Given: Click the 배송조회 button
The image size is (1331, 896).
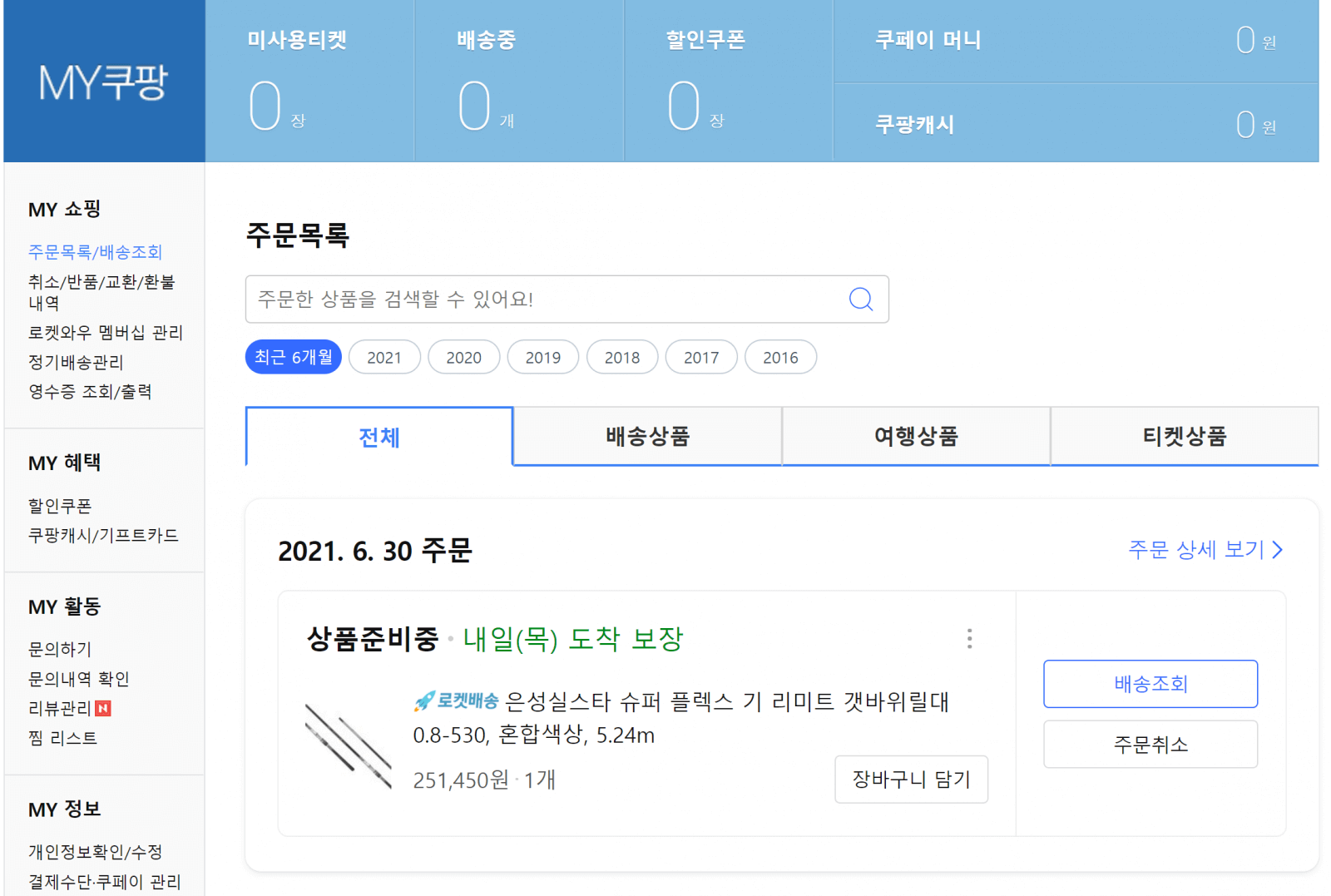Looking at the screenshot, I should coord(1150,684).
